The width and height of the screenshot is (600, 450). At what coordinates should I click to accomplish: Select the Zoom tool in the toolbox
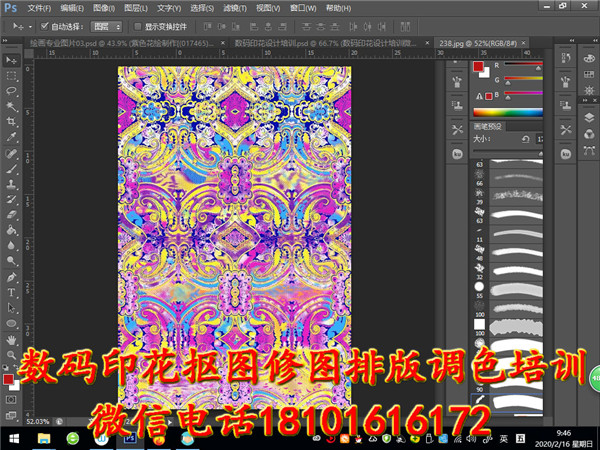point(11,356)
